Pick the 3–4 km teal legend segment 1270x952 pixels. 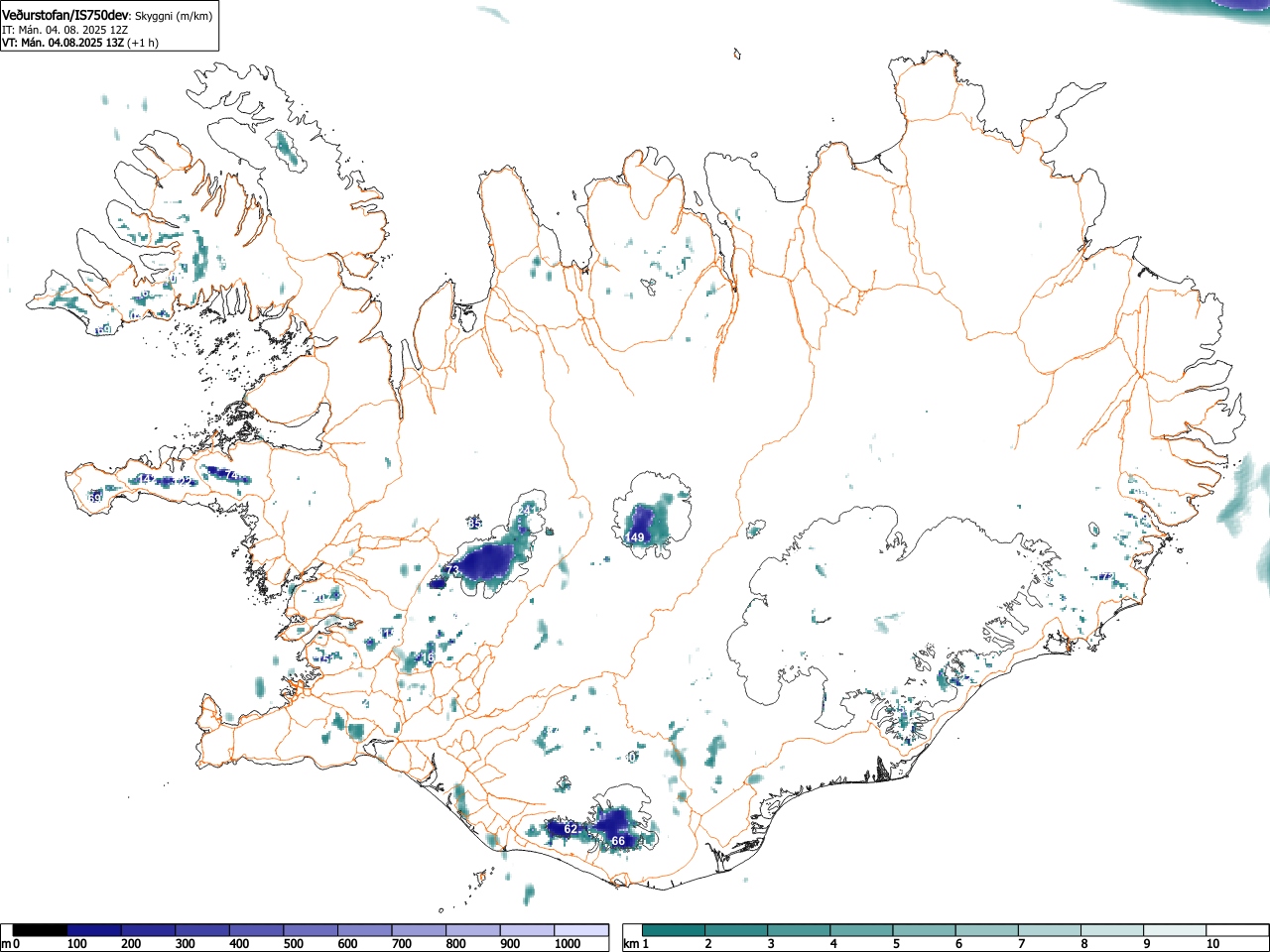799,930
